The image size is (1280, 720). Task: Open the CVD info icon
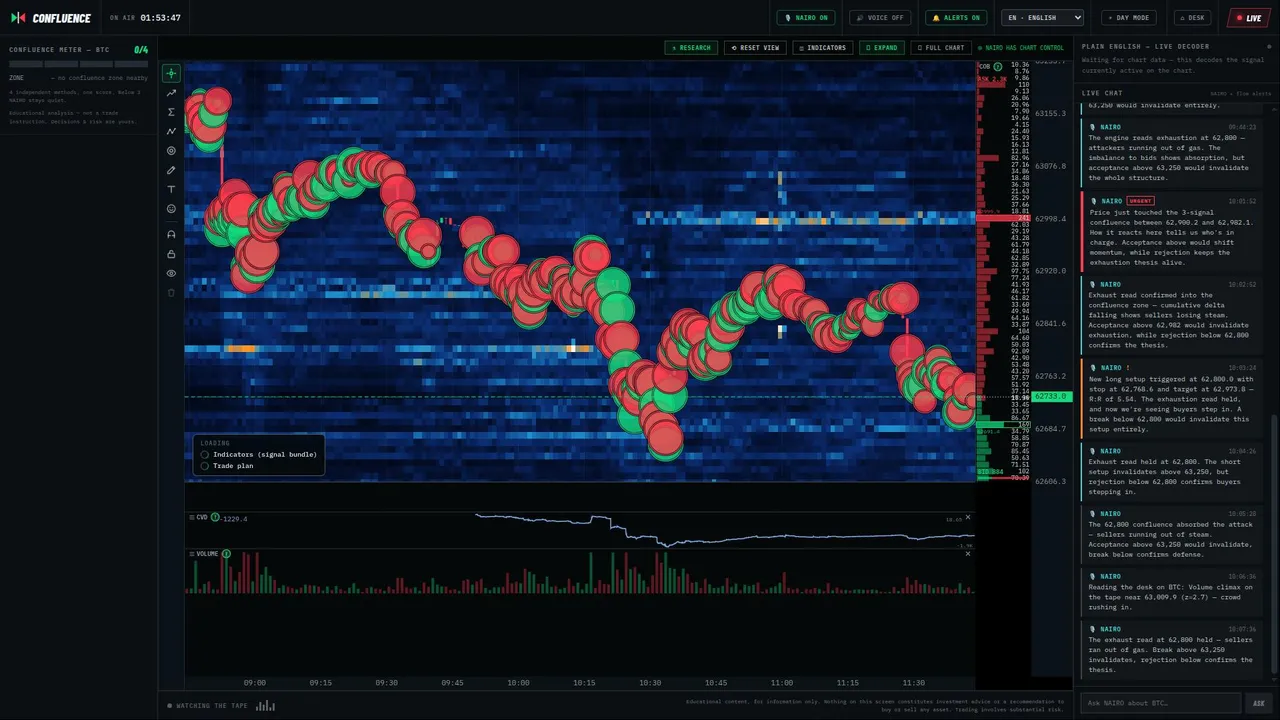[x=215, y=518]
